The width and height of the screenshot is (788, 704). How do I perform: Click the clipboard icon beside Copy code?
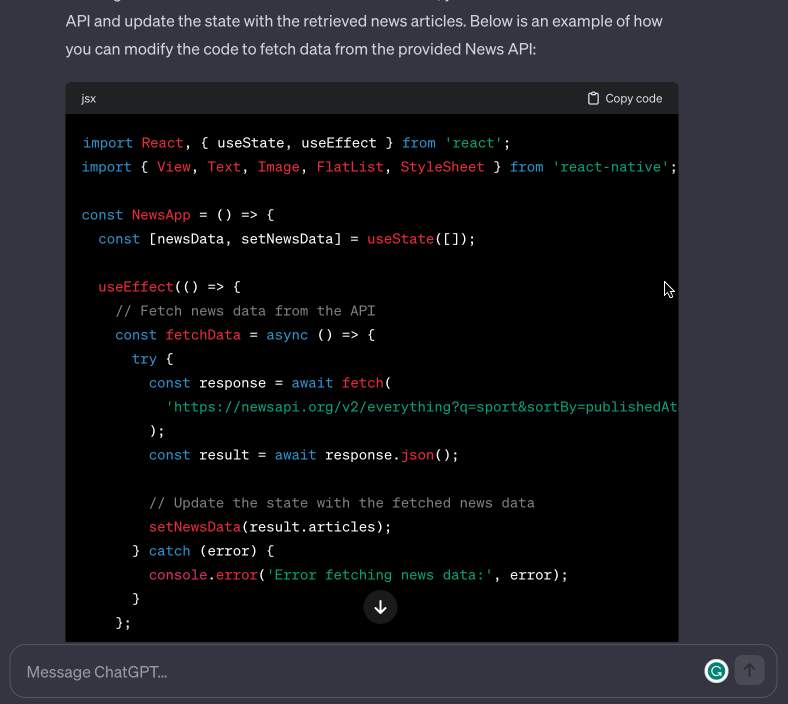point(593,98)
